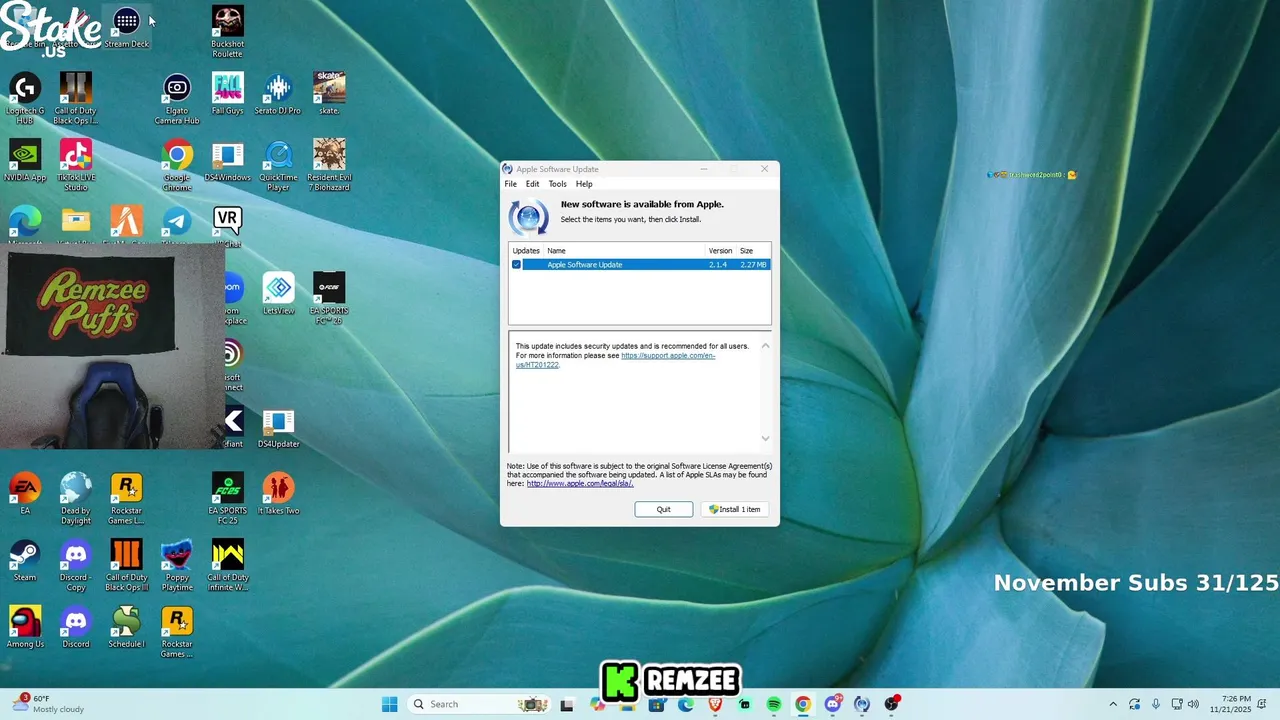Select the Discord - Copy desktop icon
This screenshot has height=720, width=1280.
pos(75,565)
